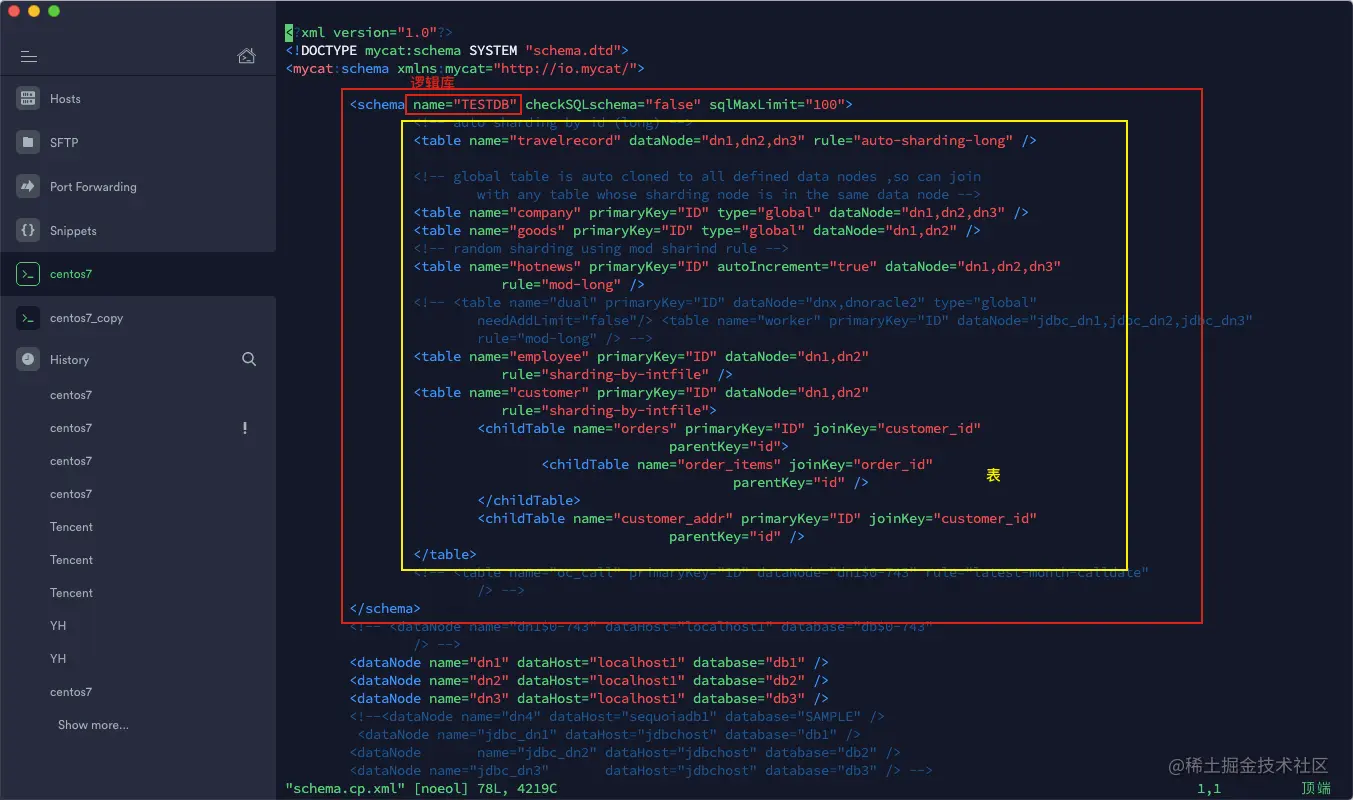Click the exclamation warning icon on centos7 entry
Screen dimensions: 1353x800
click(x=245, y=428)
